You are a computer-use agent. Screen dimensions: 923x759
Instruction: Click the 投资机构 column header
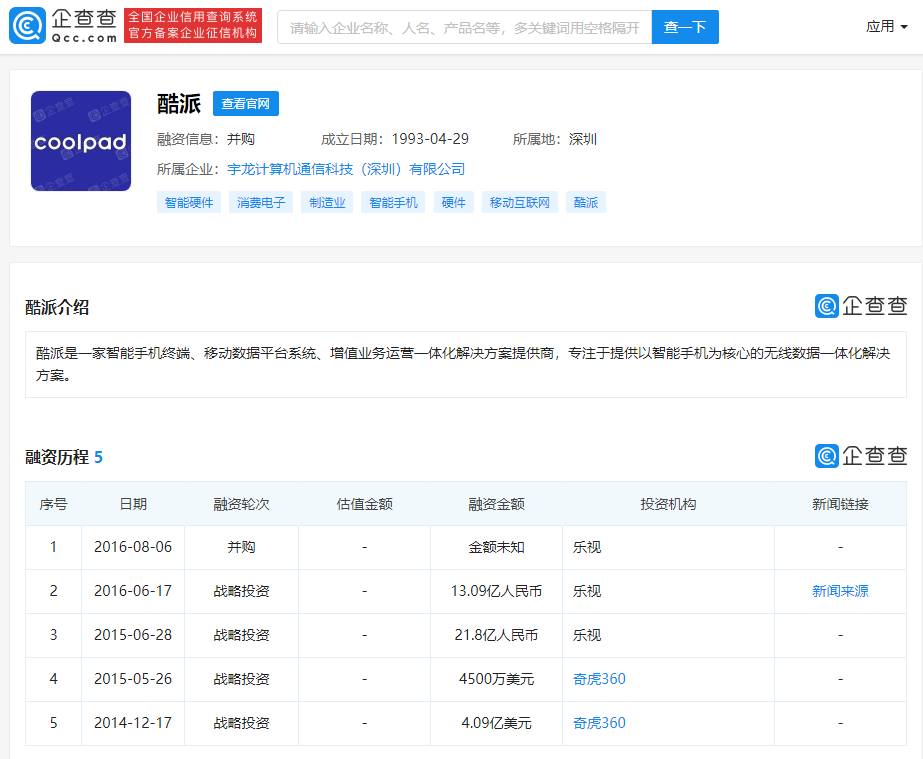[668, 504]
